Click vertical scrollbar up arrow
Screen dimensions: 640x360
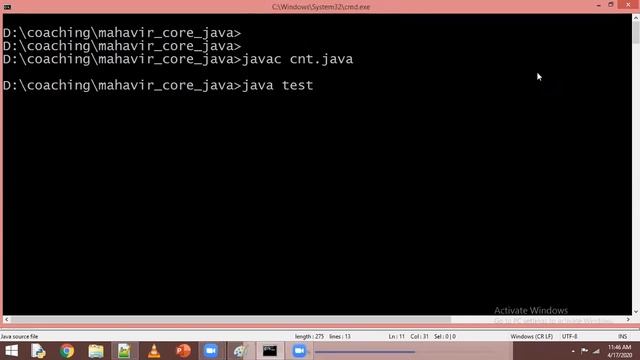coord(636,18)
